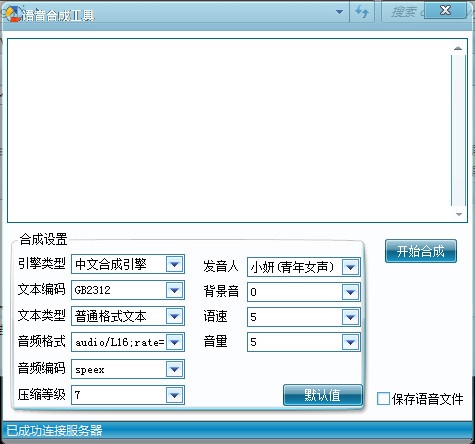Click the background window search box

tap(403, 12)
